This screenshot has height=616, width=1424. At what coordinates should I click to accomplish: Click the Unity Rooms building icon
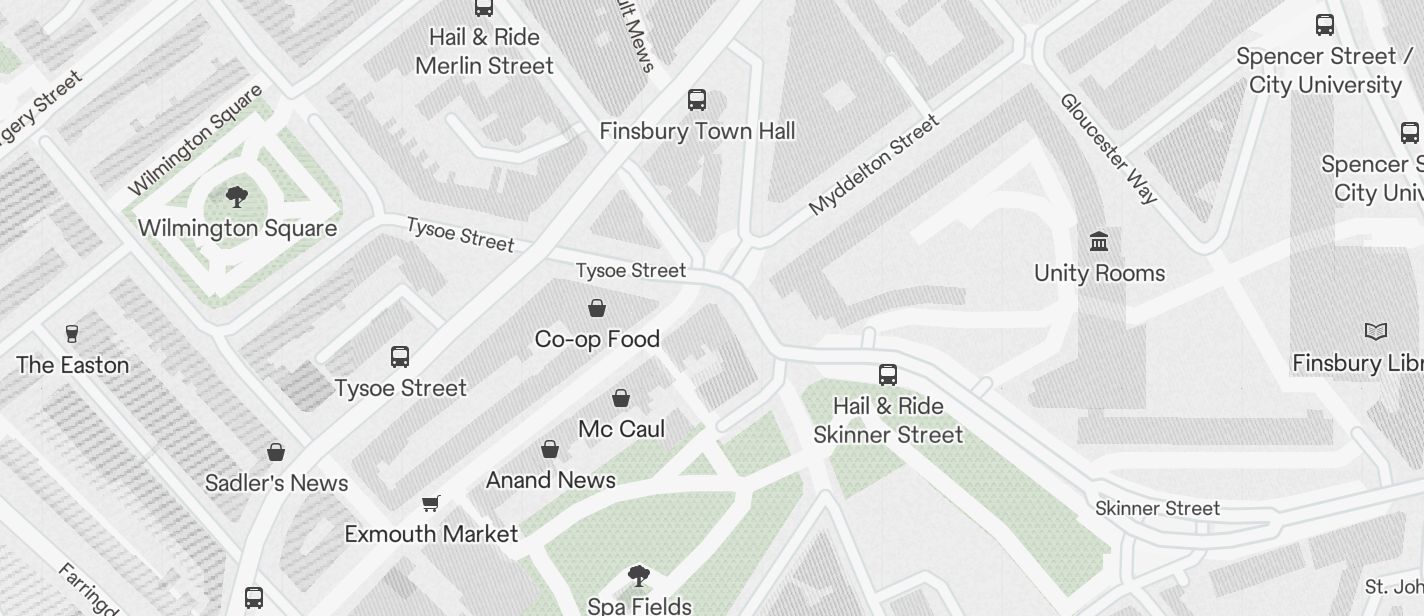[1100, 242]
